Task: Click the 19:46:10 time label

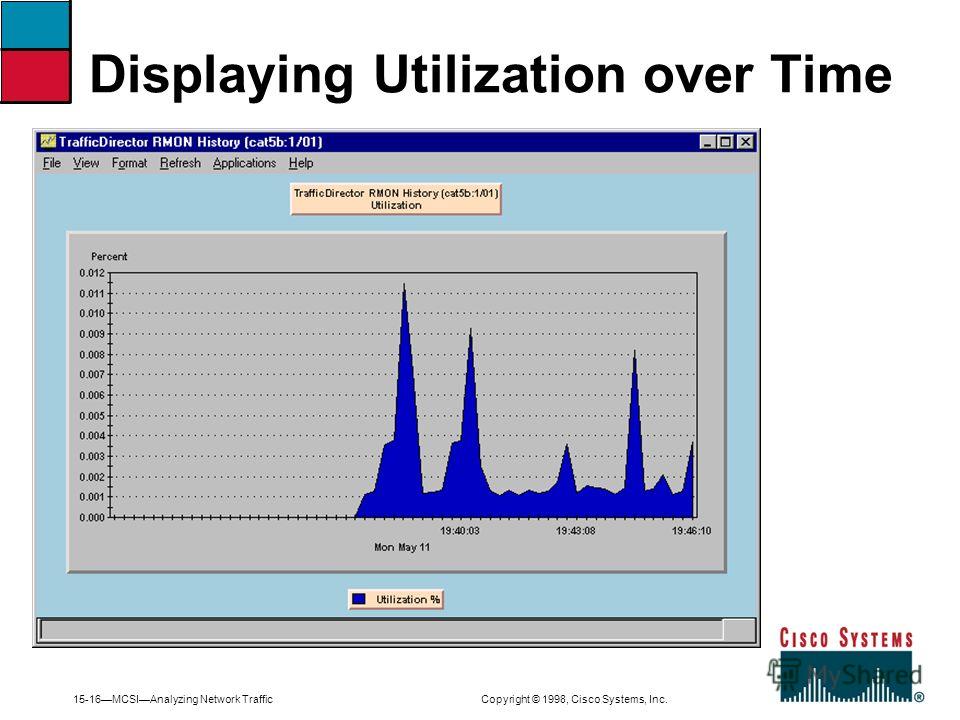Action: tap(691, 531)
